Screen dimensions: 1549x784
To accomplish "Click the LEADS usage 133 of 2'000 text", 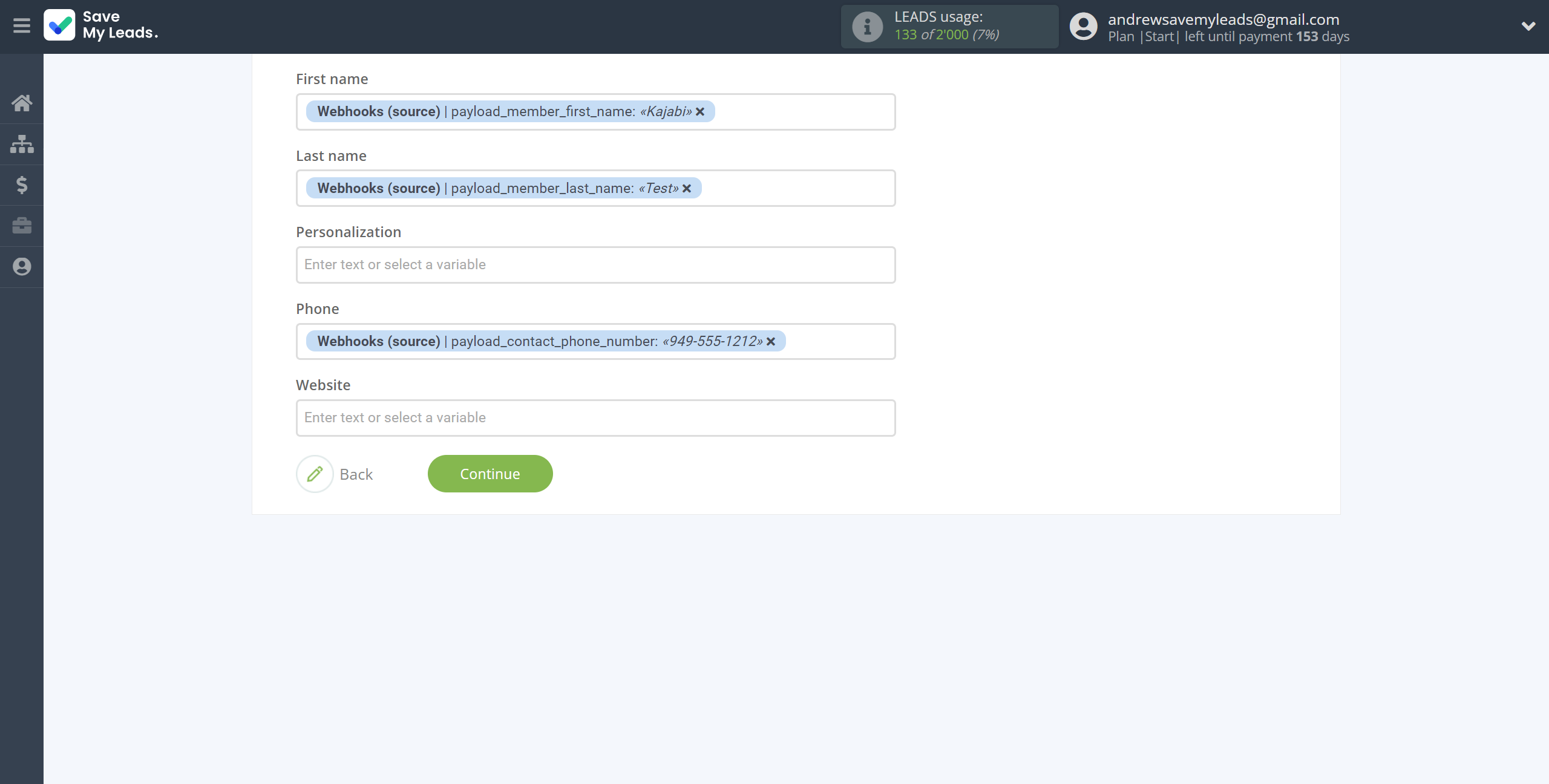I will [x=946, y=35].
